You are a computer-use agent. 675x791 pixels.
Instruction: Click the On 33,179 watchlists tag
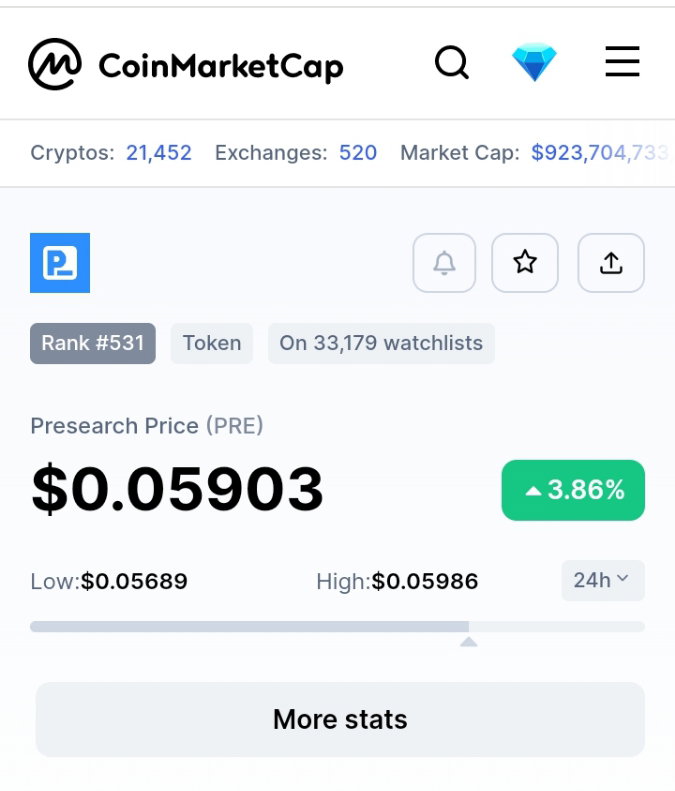pos(381,343)
